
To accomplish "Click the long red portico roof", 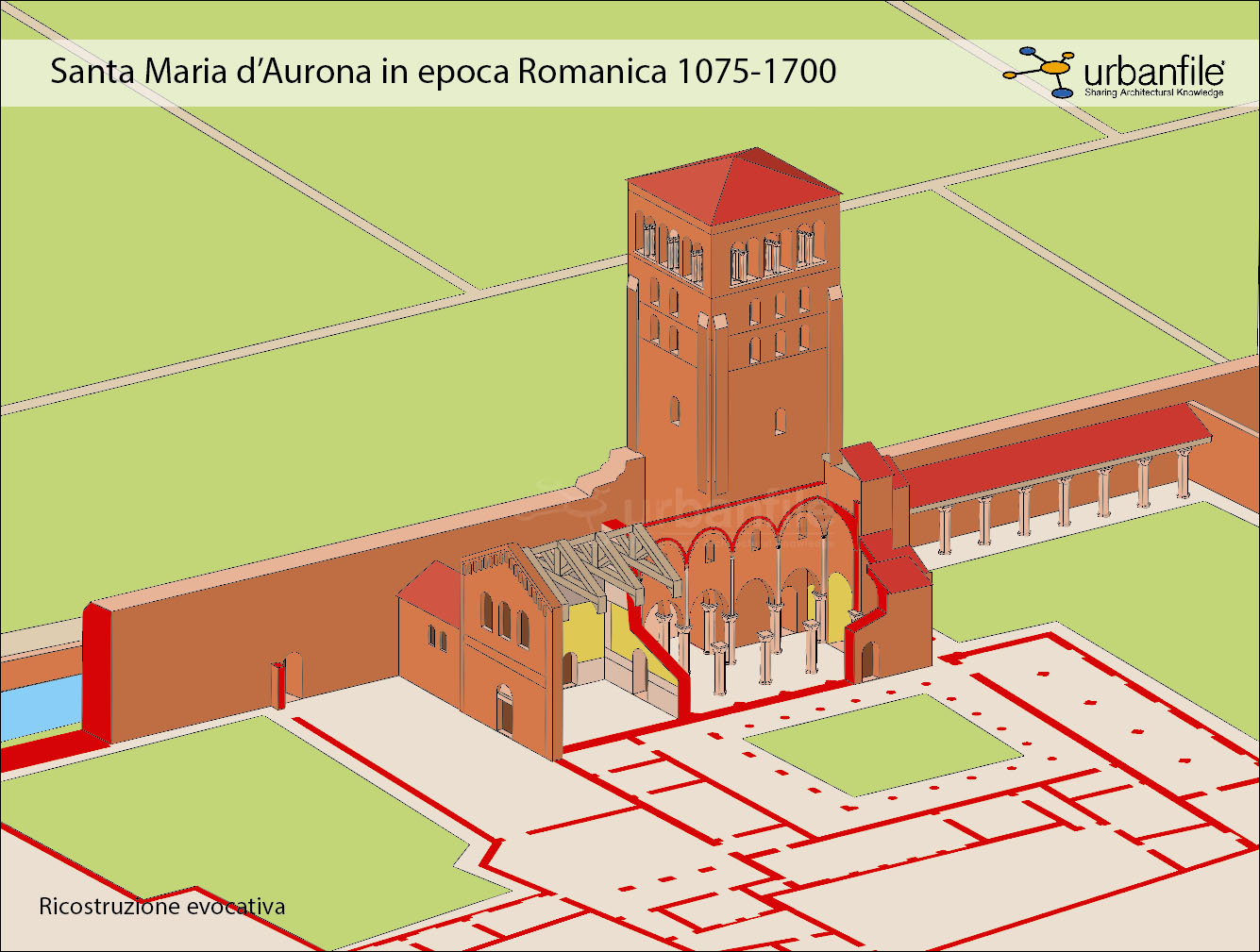I will click(x=1048, y=455).
